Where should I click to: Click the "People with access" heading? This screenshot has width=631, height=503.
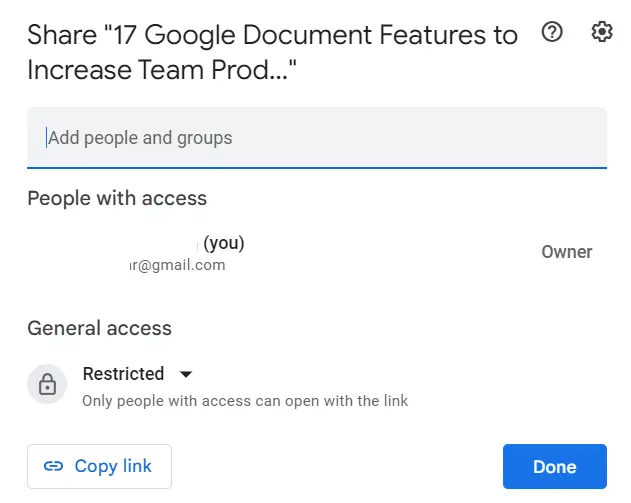[x=117, y=198]
